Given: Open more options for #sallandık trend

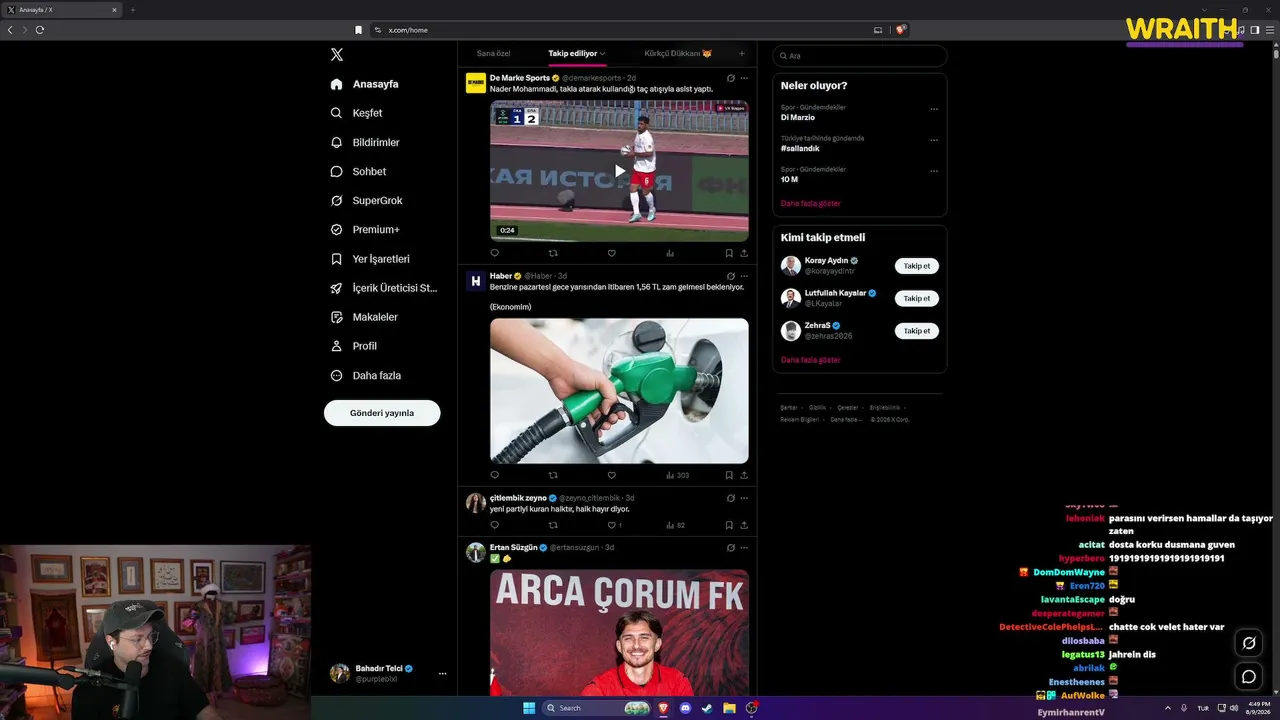Looking at the screenshot, I should click(934, 140).
